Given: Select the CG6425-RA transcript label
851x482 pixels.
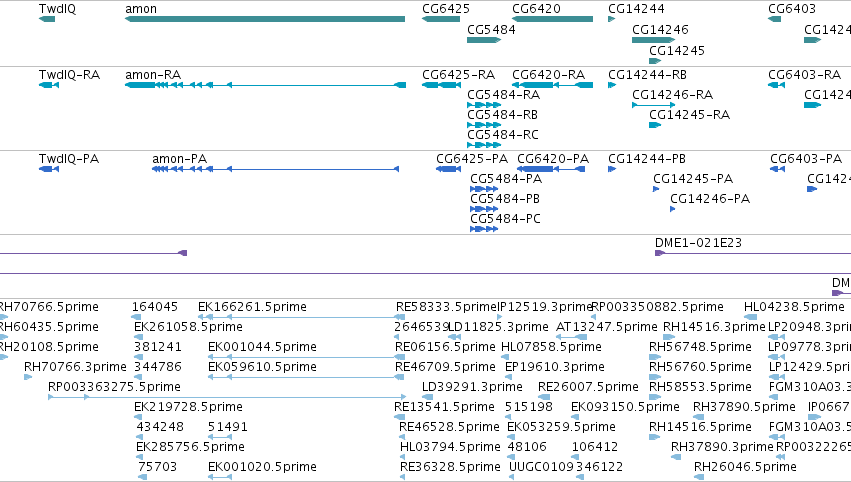Looking at the screenshot, I should pyautogui.click(x=459, y=74).
